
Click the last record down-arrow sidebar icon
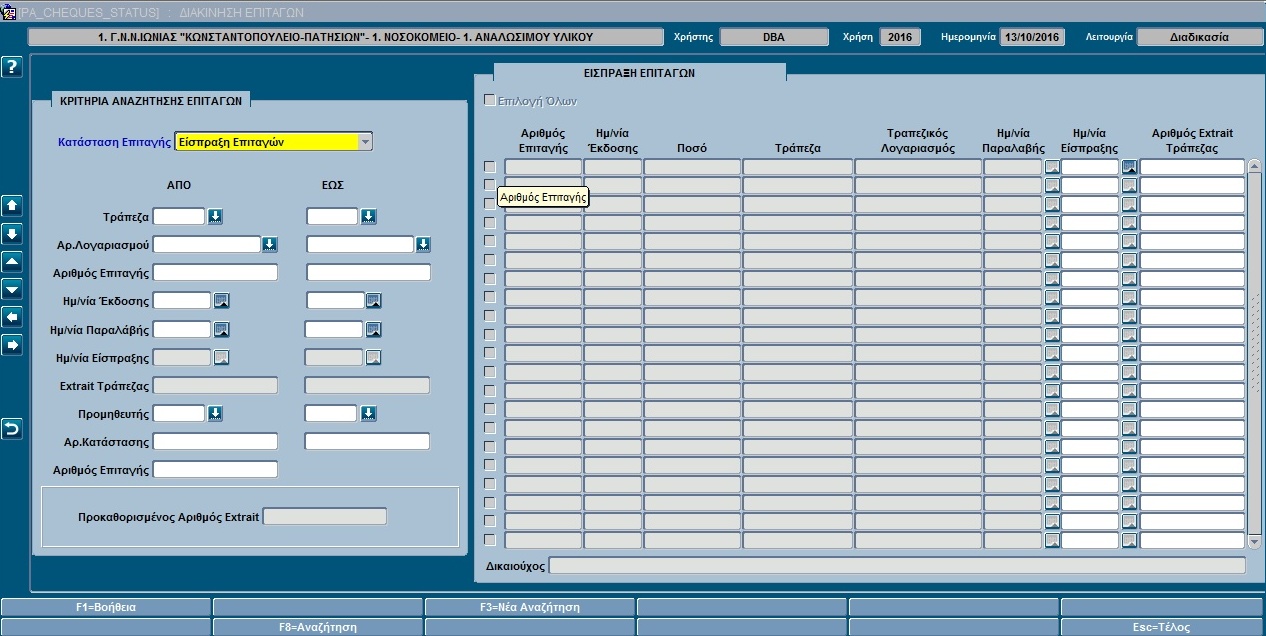click(x=12, y=234)
